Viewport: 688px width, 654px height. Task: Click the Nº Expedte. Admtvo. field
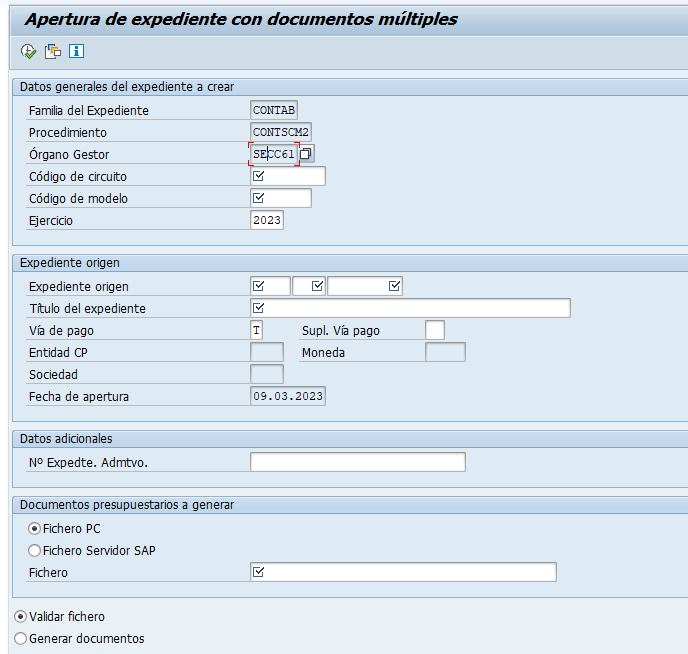[358, 462]
